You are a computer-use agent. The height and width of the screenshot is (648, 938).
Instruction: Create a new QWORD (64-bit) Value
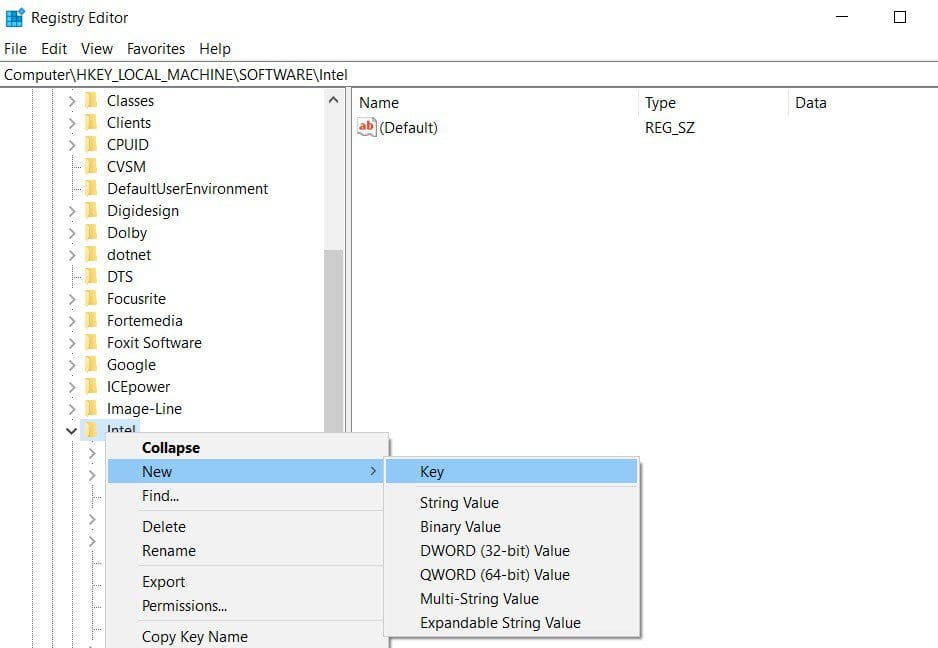pyautogui.click(x=511, y=574)
